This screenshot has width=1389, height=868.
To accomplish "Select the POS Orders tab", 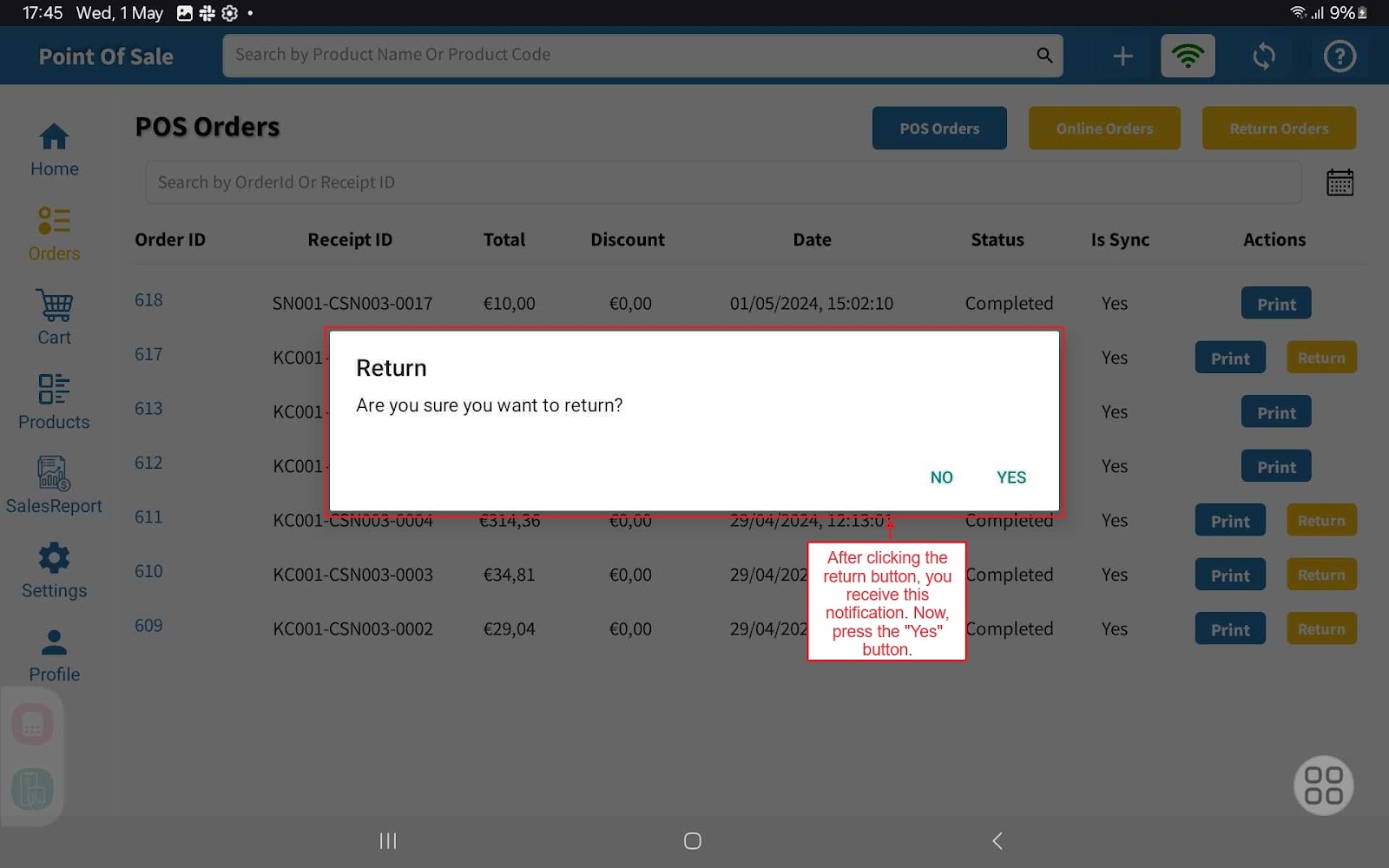I will point(938,128).
